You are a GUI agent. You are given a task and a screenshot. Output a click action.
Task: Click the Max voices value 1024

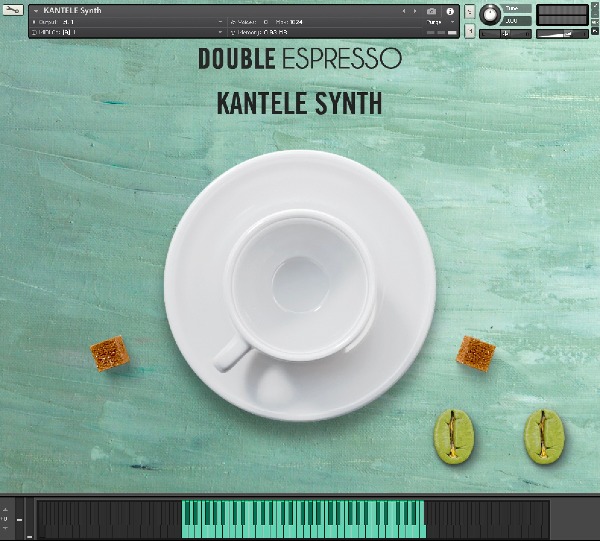[x=297, y=22]
